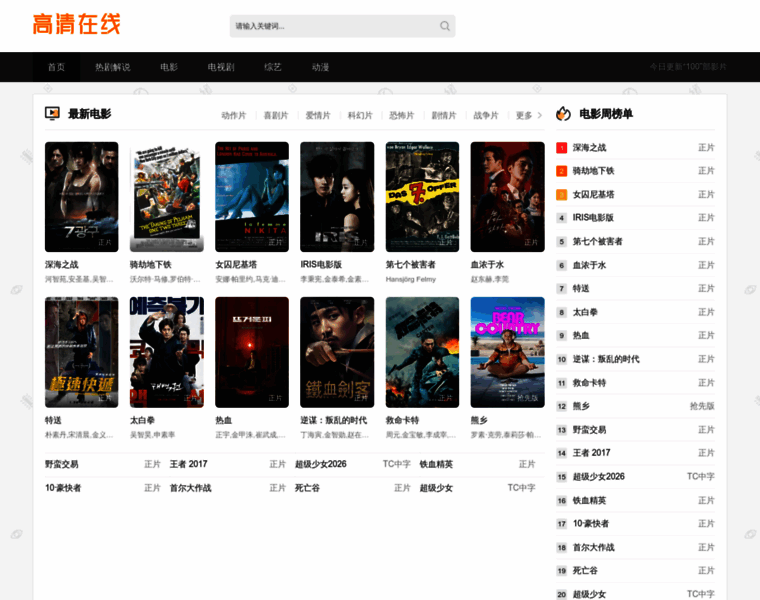Open the 骑劫地下铁 movie poster
The width and height of the screenshot is (760, 600).
(x=167, y=197)
